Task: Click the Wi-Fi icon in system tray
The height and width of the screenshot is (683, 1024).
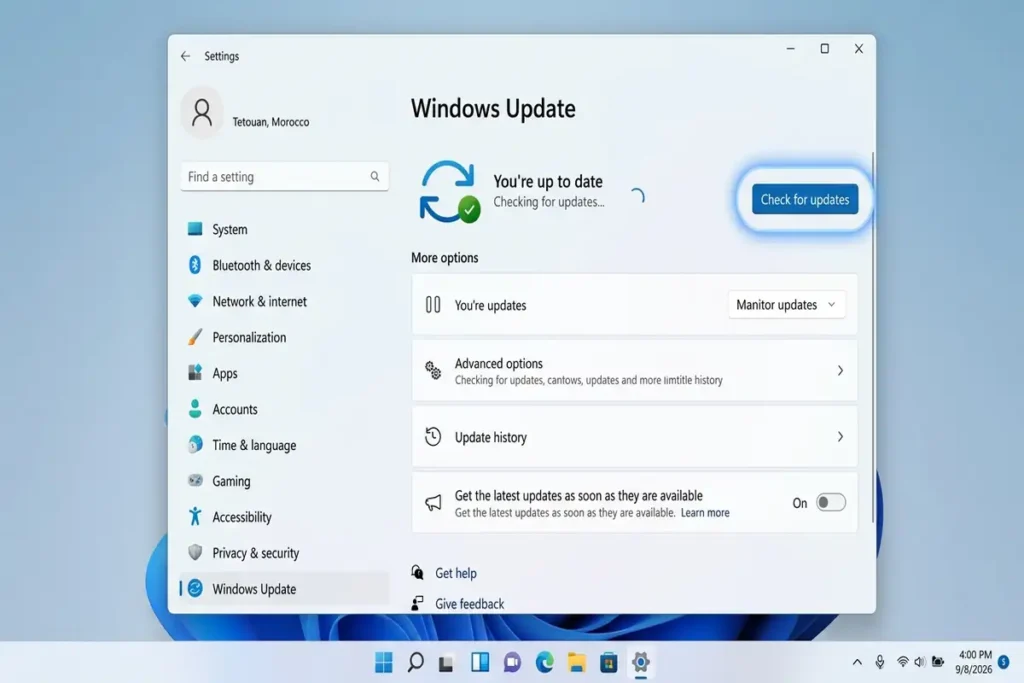Action: (902, 662)
